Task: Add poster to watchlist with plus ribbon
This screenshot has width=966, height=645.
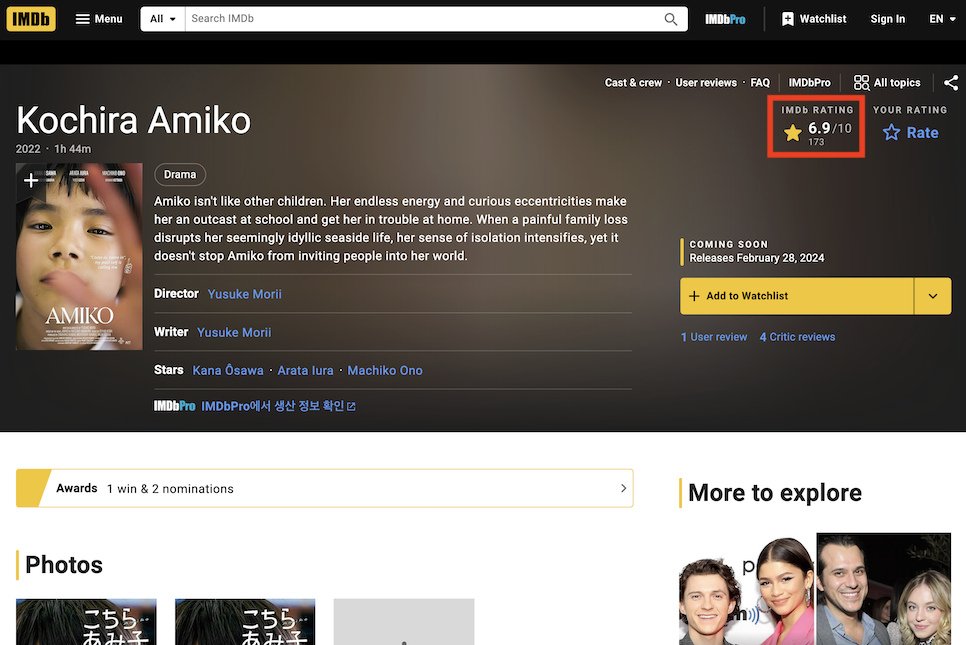Action: pyautogui.click(x=31, y=180)
